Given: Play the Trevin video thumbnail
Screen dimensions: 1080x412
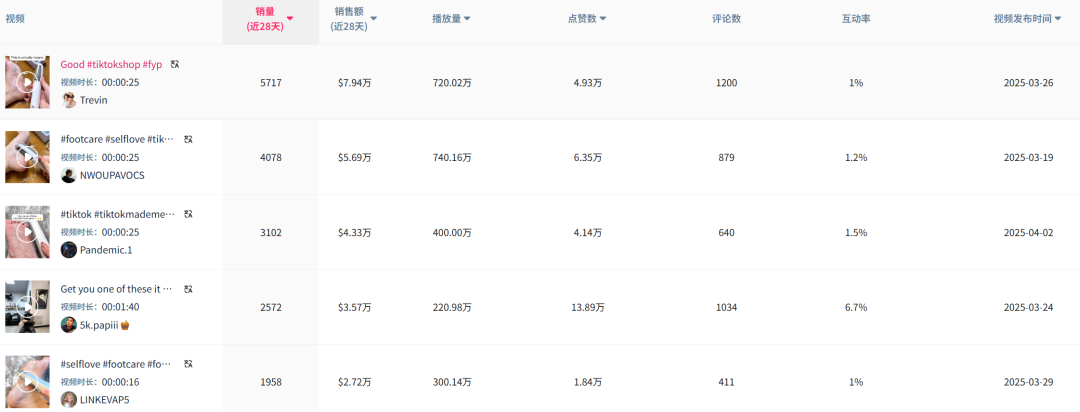Looking at the screenshot, I should tap(27, 82).
